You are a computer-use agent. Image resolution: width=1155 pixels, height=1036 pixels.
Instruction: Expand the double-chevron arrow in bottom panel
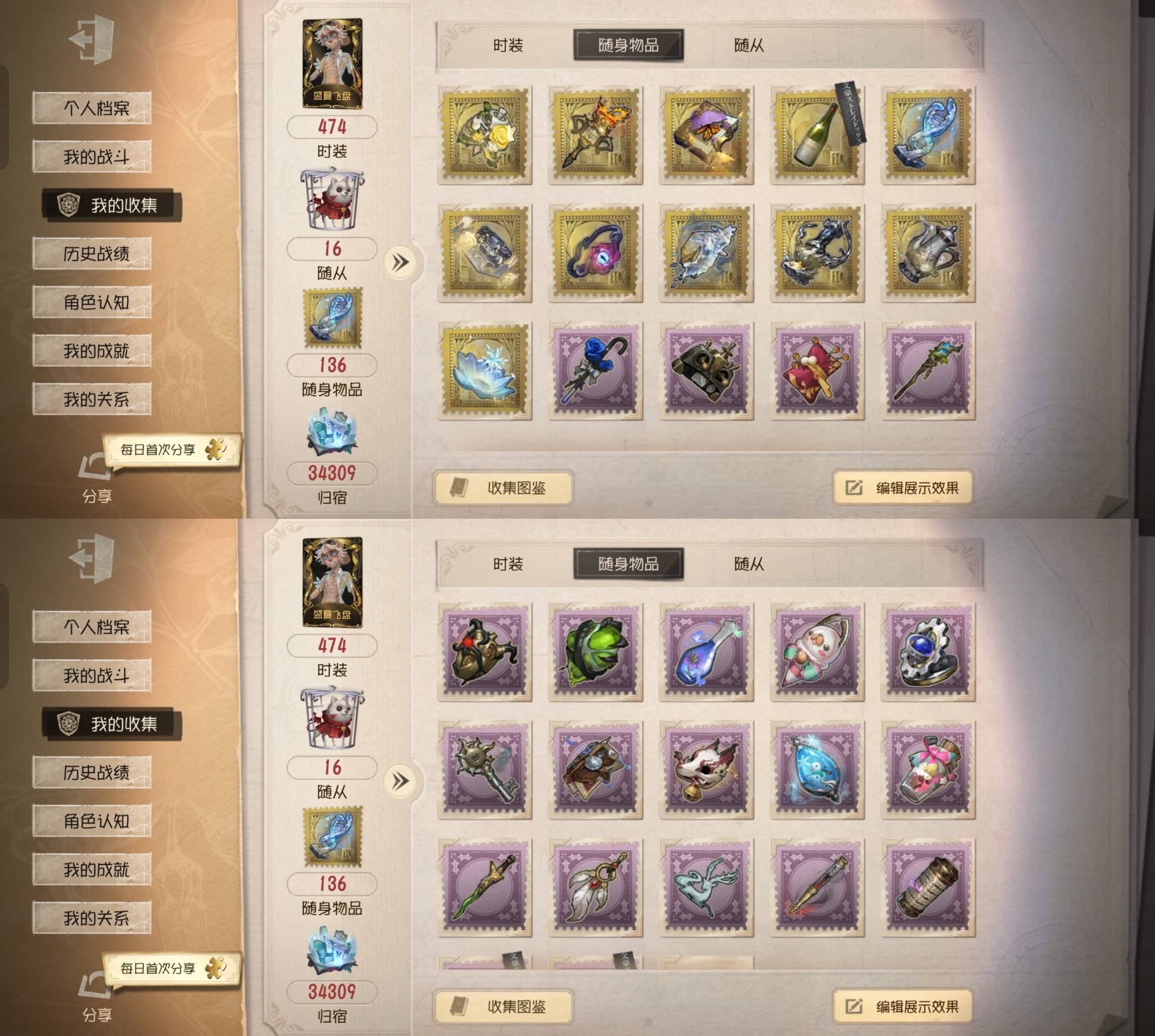400,781
